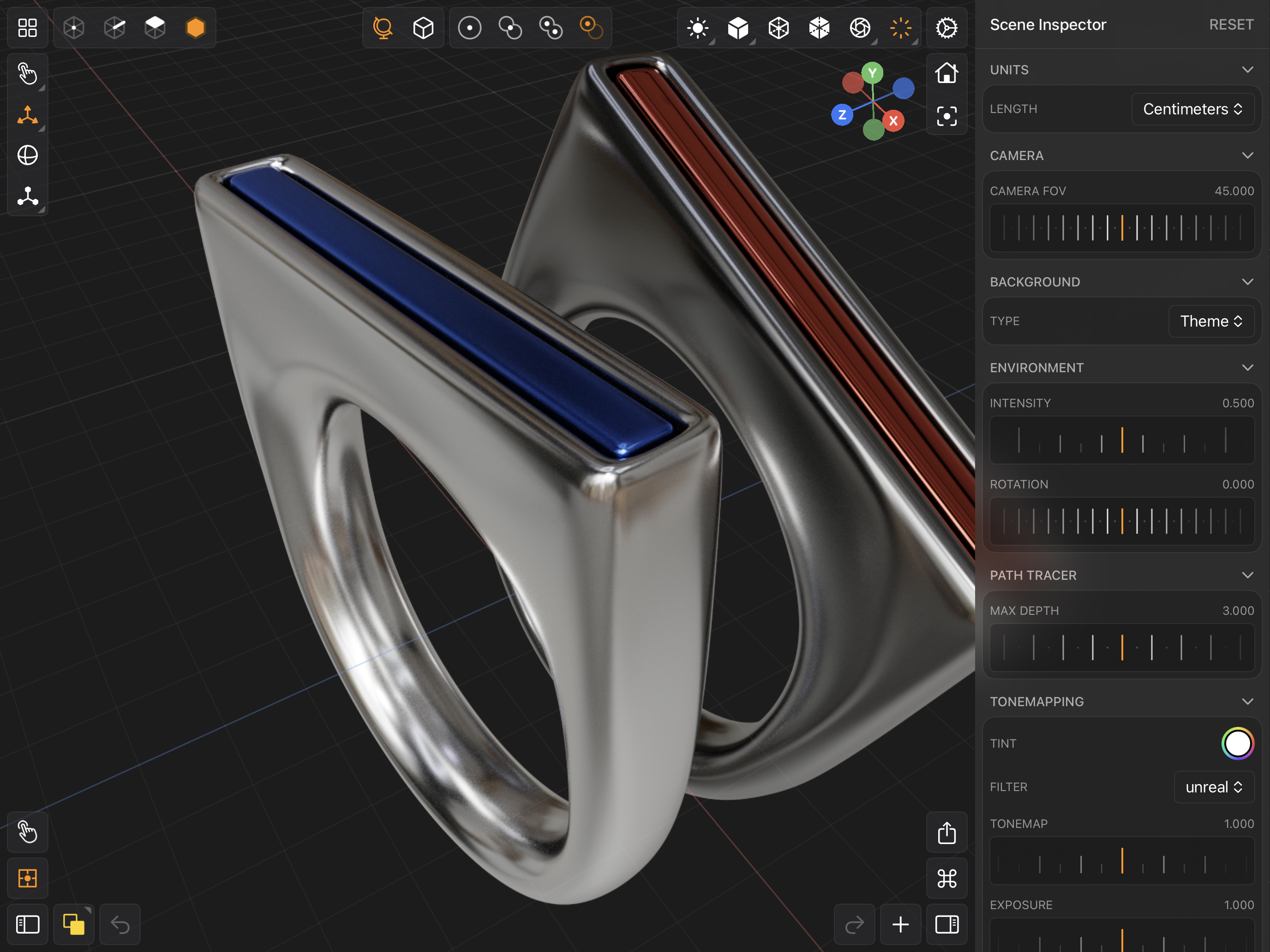This screenshot has height=952, width=1270.
Task: Click the outlined cube local orientation icon
Action: 423,28
